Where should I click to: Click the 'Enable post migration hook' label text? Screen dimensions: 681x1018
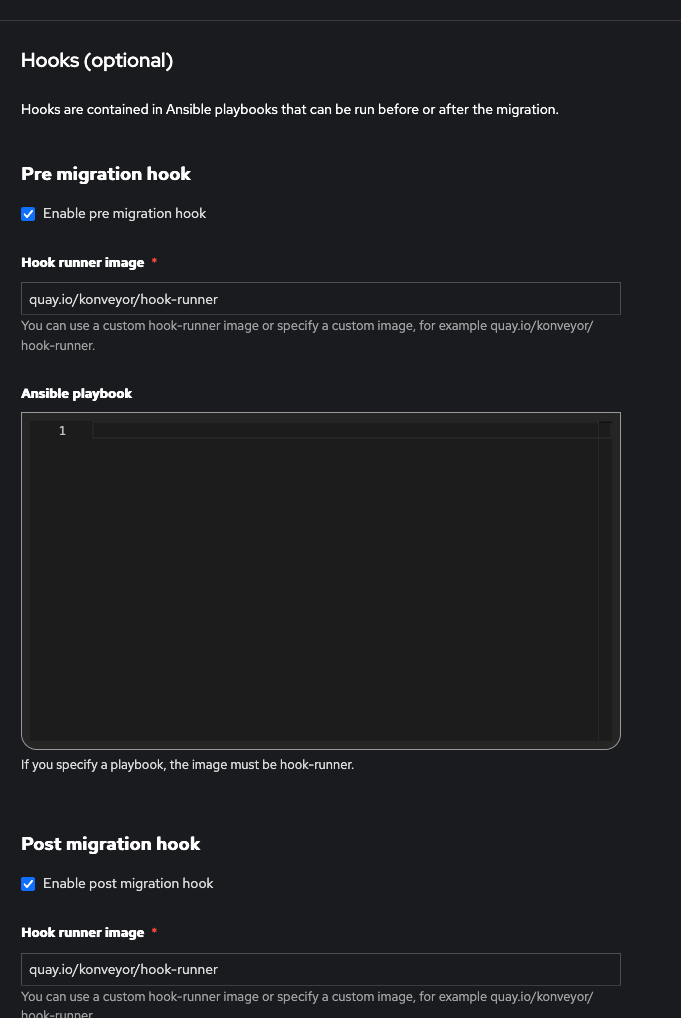pyautogui.click(x=128, y=884)
